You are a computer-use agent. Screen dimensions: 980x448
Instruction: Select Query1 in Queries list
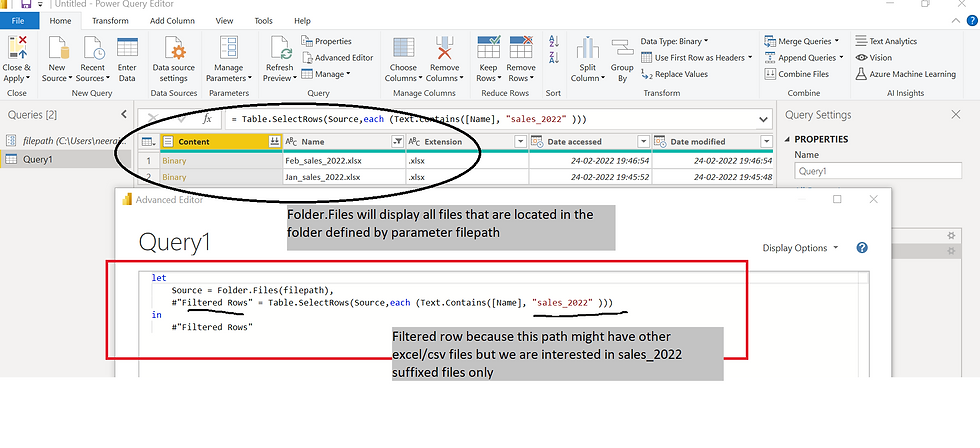66,159
